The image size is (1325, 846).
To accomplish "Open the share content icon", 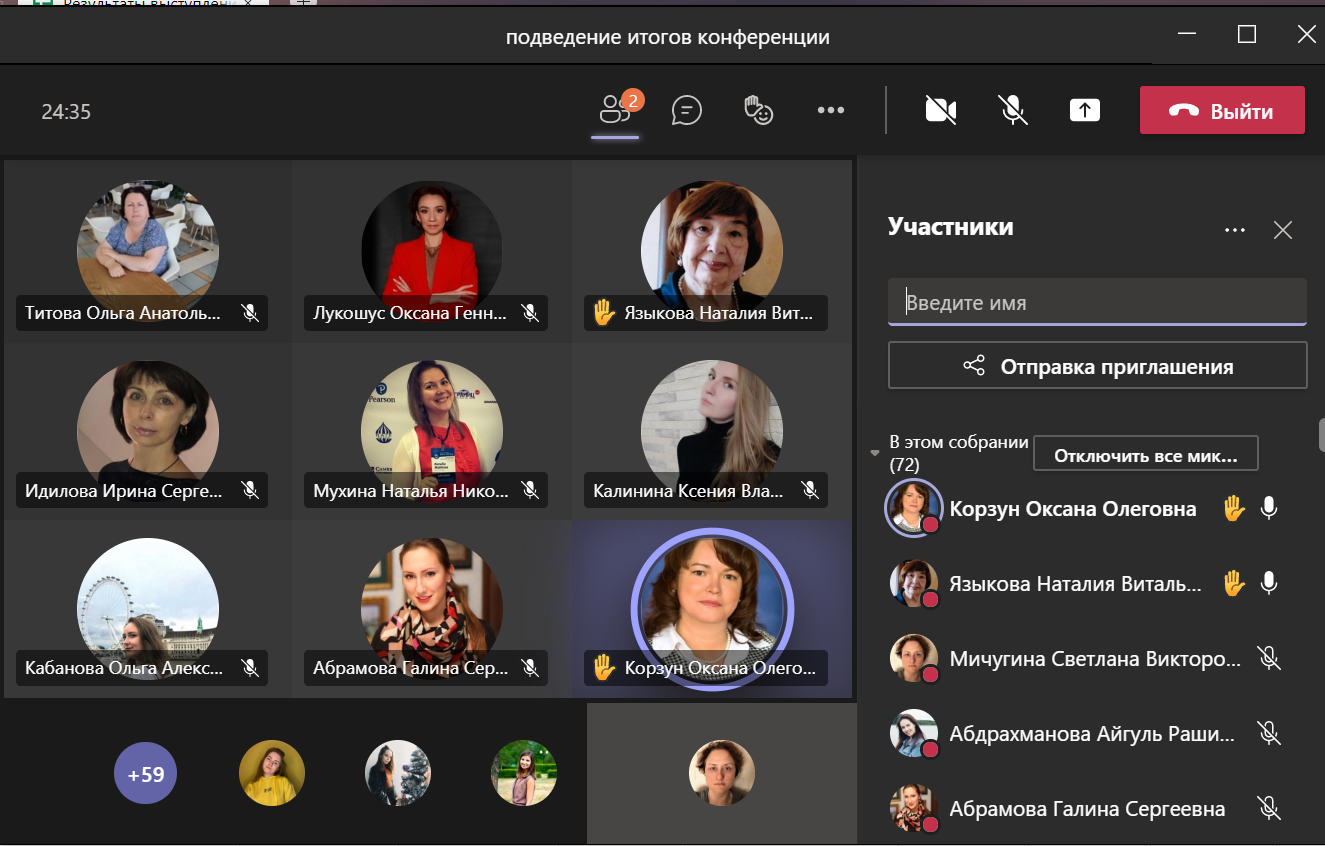I will [1085, 110].
